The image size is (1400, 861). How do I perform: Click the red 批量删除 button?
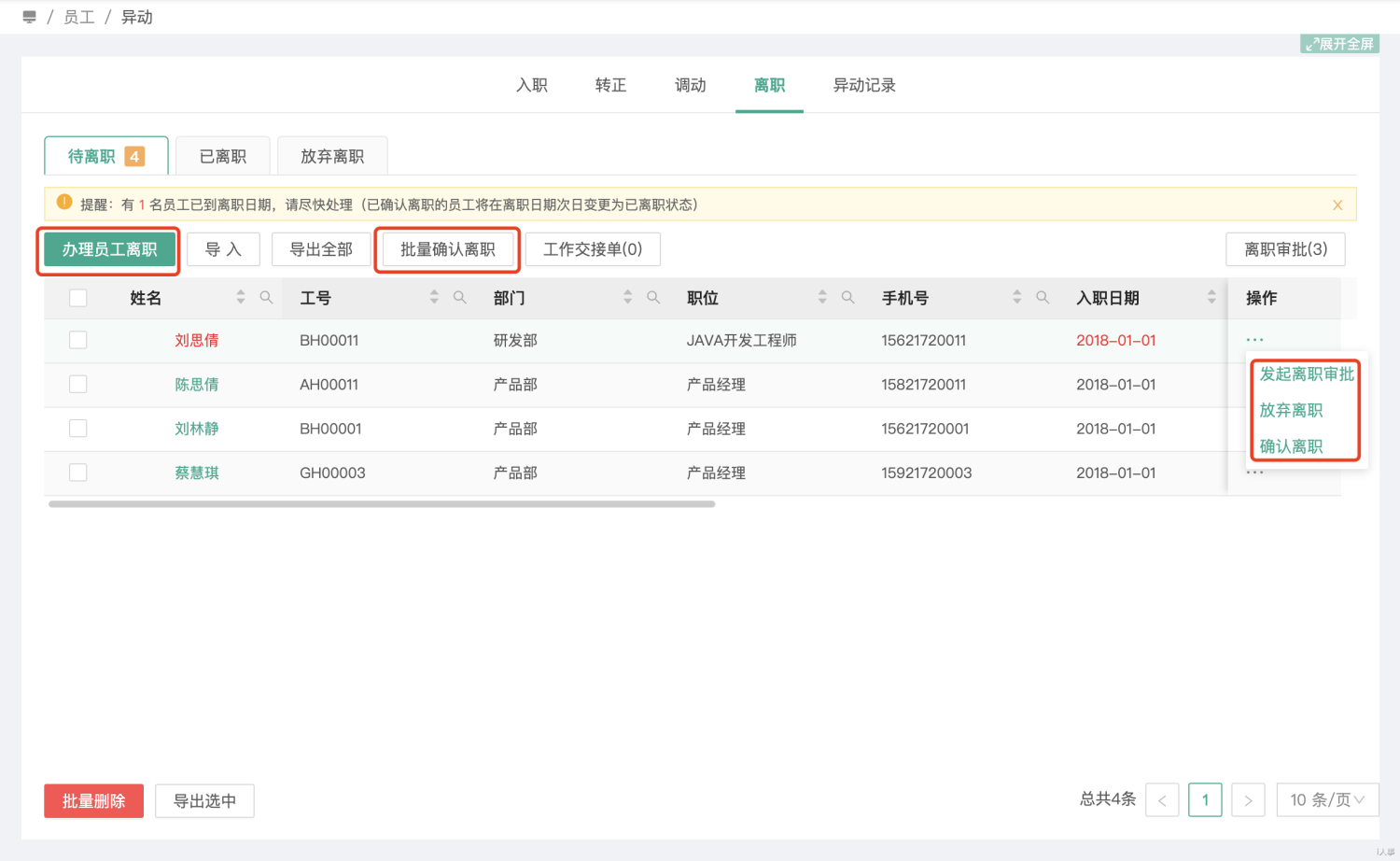93,801
